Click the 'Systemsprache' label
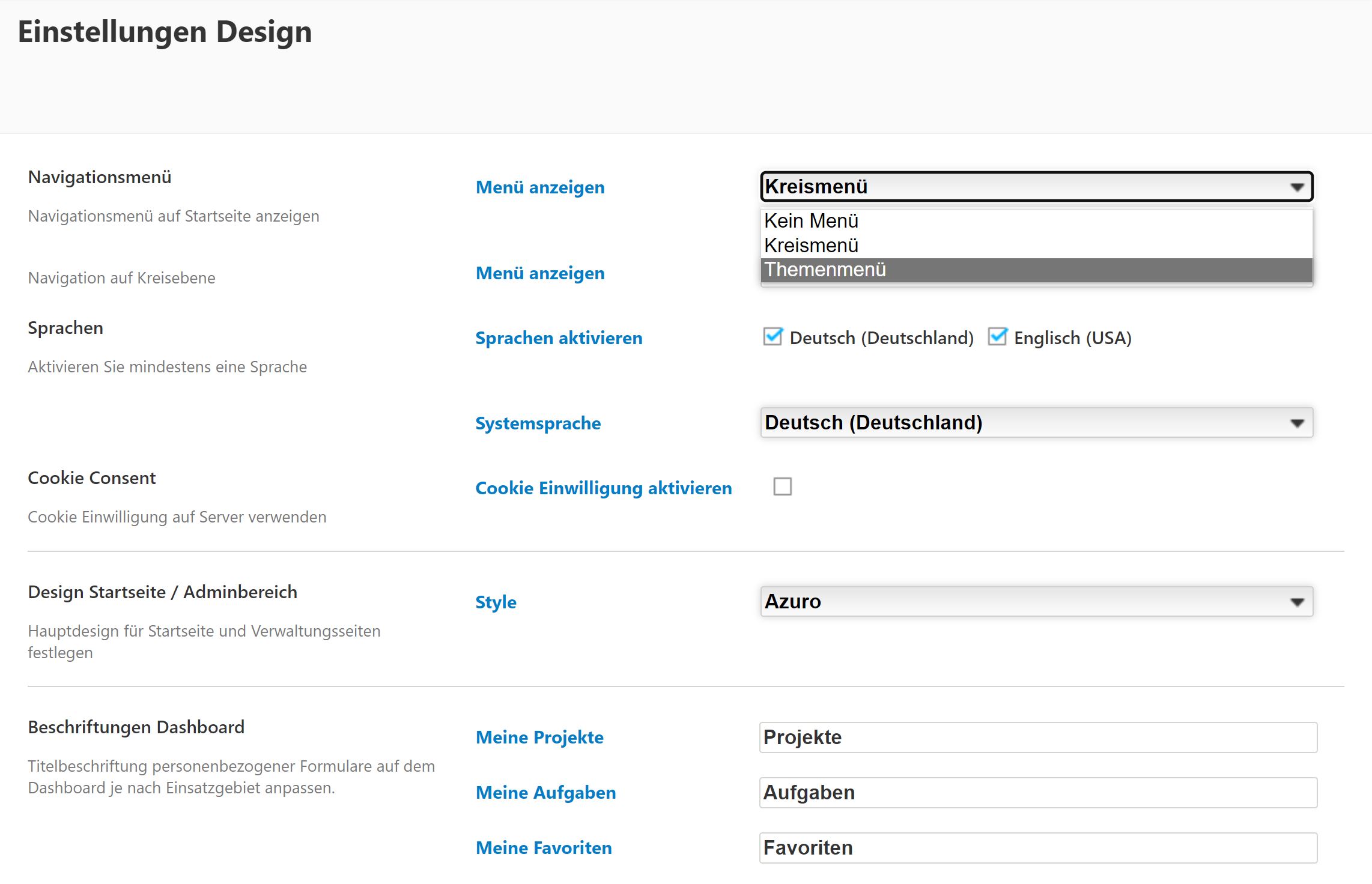 click(x=538, y=423)
